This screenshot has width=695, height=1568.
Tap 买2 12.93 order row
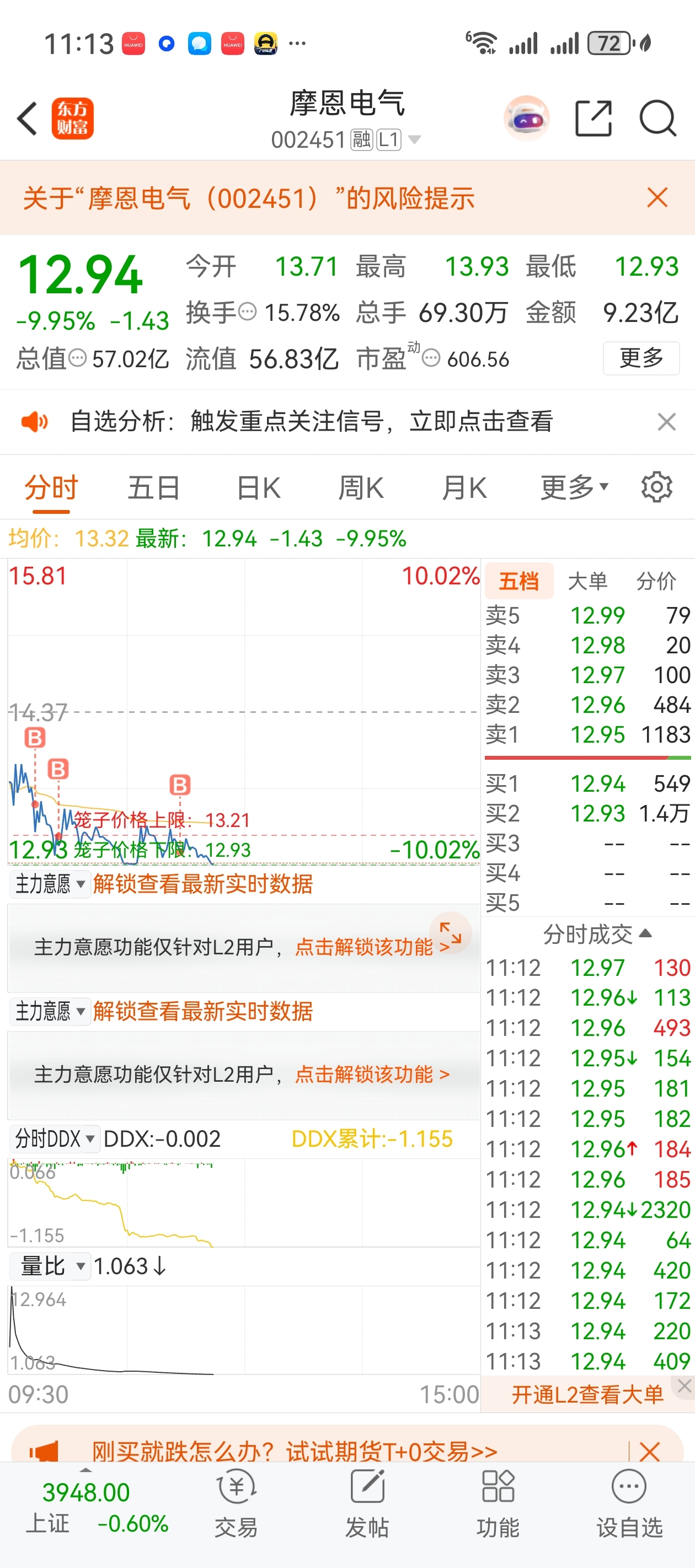[588, 813]
